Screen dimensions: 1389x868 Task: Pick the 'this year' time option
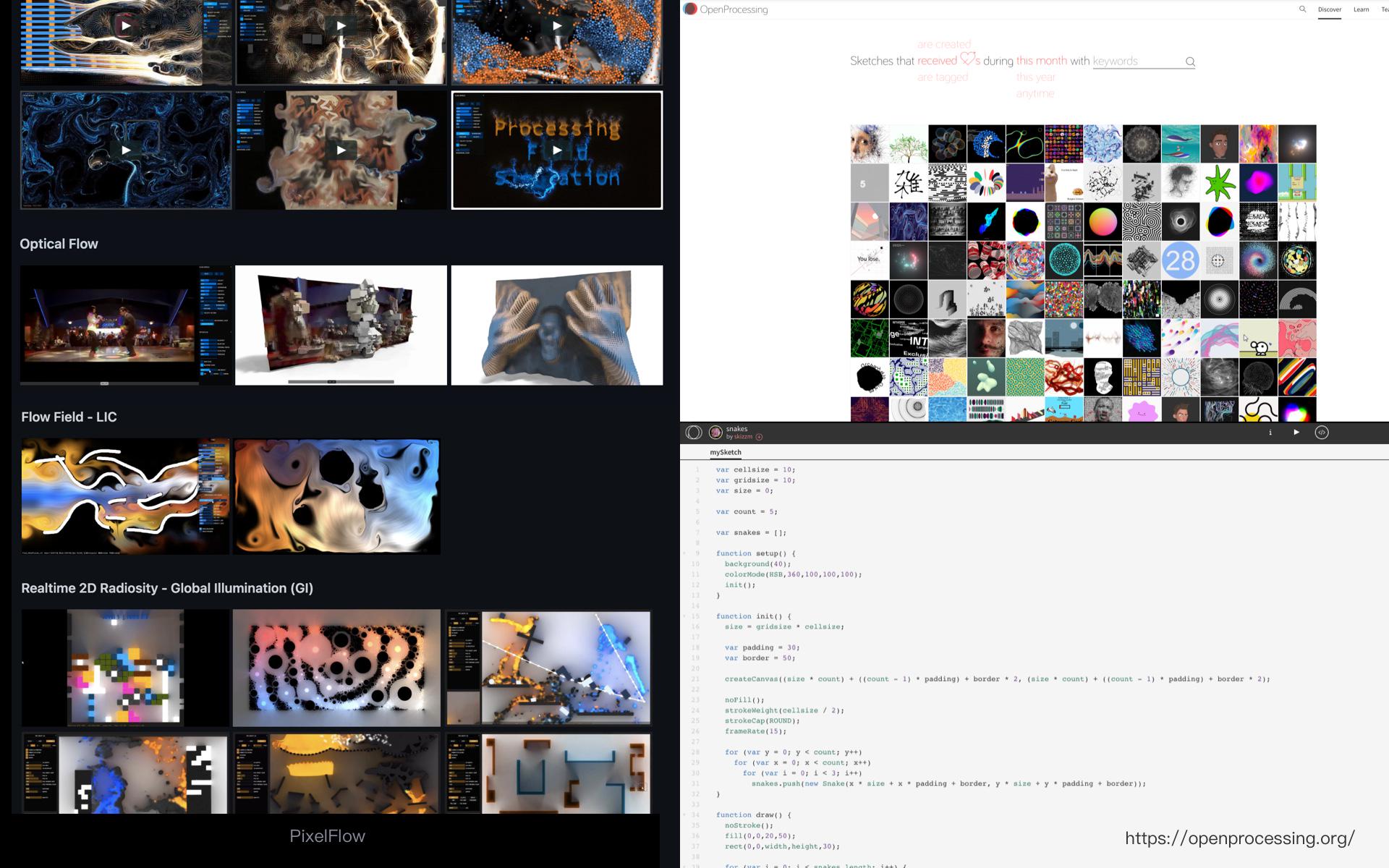point(1035,77)
